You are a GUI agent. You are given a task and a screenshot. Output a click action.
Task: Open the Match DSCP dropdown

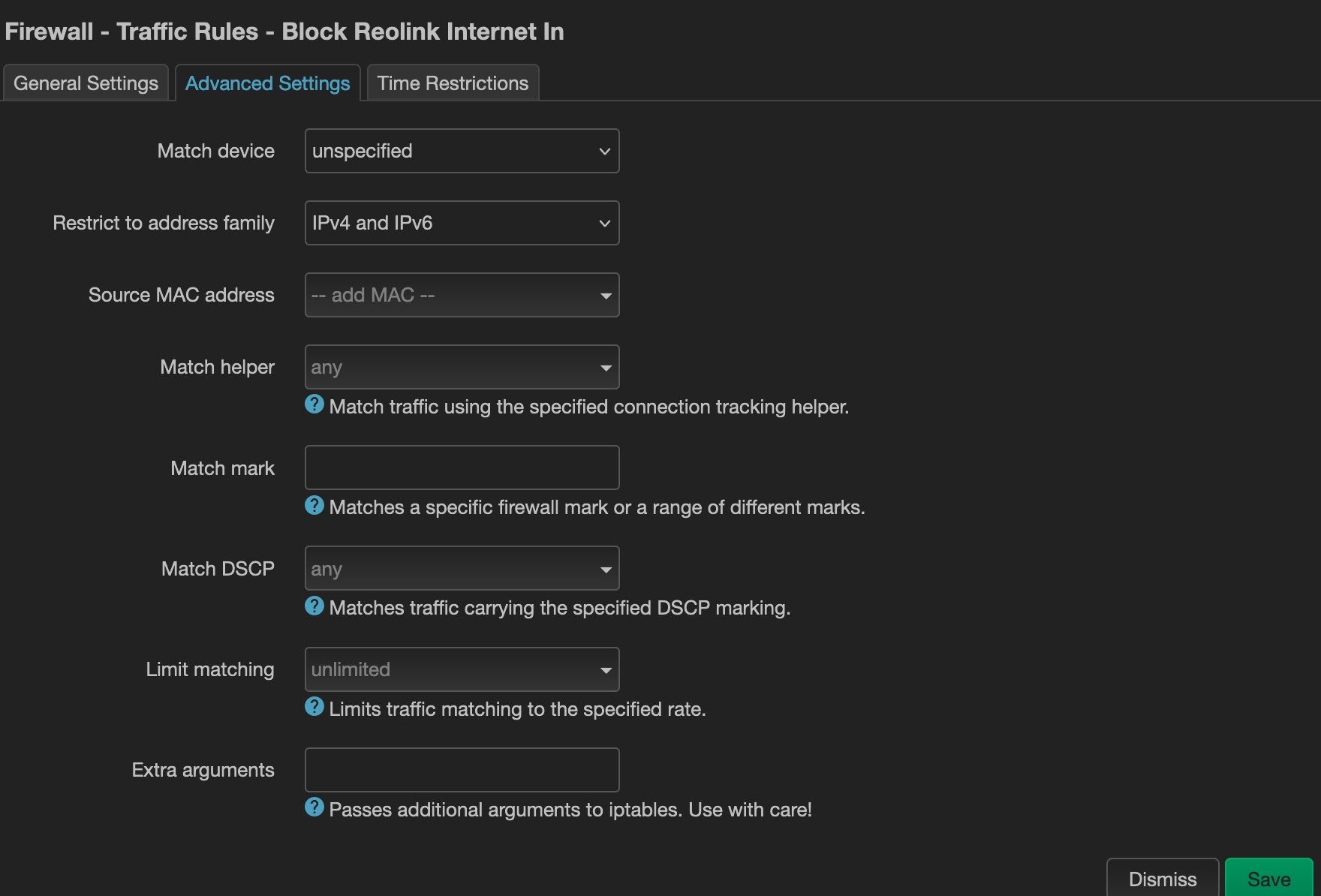462,569
